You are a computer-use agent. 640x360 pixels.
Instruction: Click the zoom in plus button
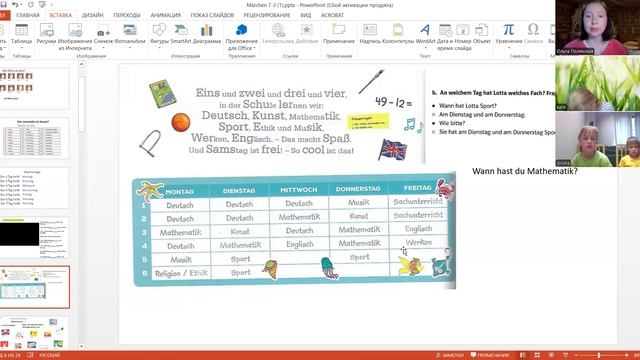[x=627, y=355]
